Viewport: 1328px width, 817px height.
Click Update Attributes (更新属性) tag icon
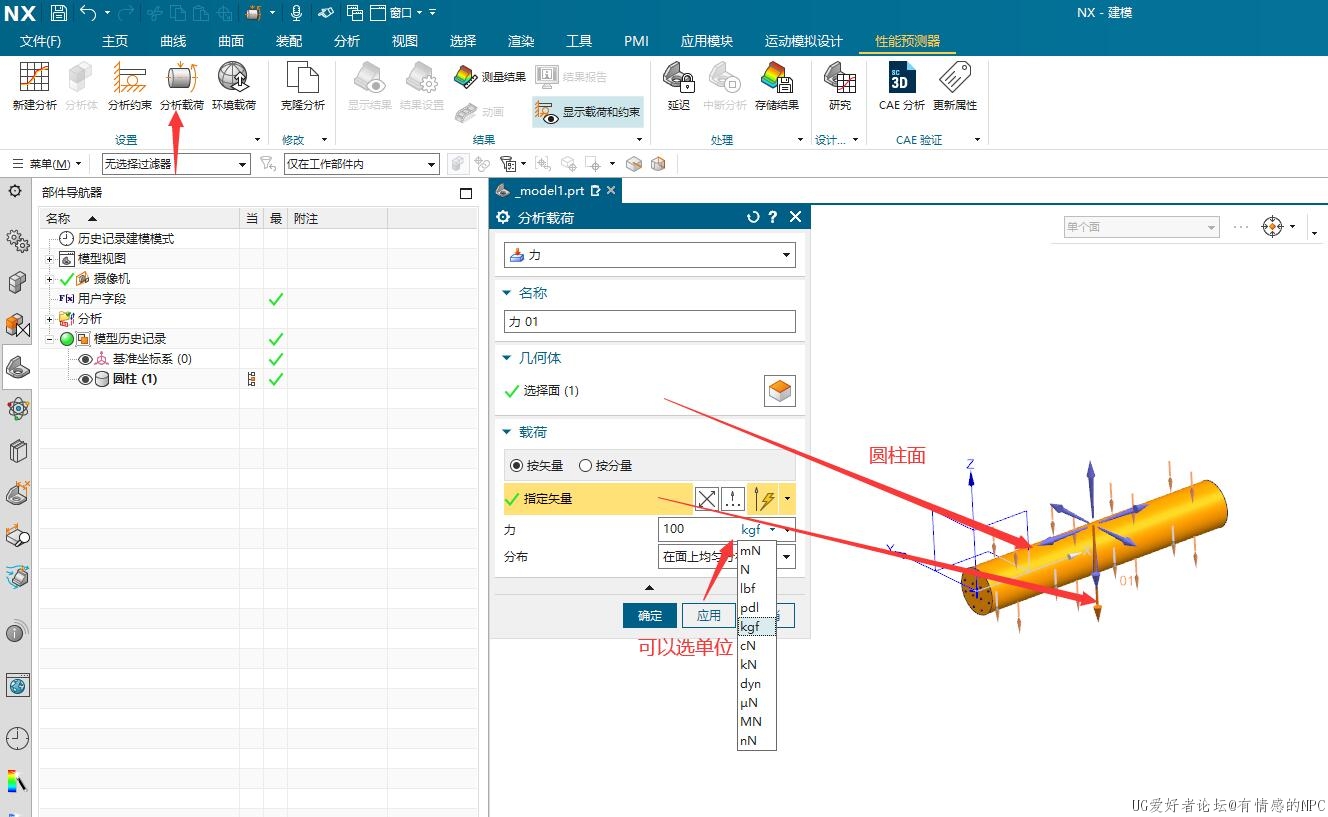[x=955, y=85]
